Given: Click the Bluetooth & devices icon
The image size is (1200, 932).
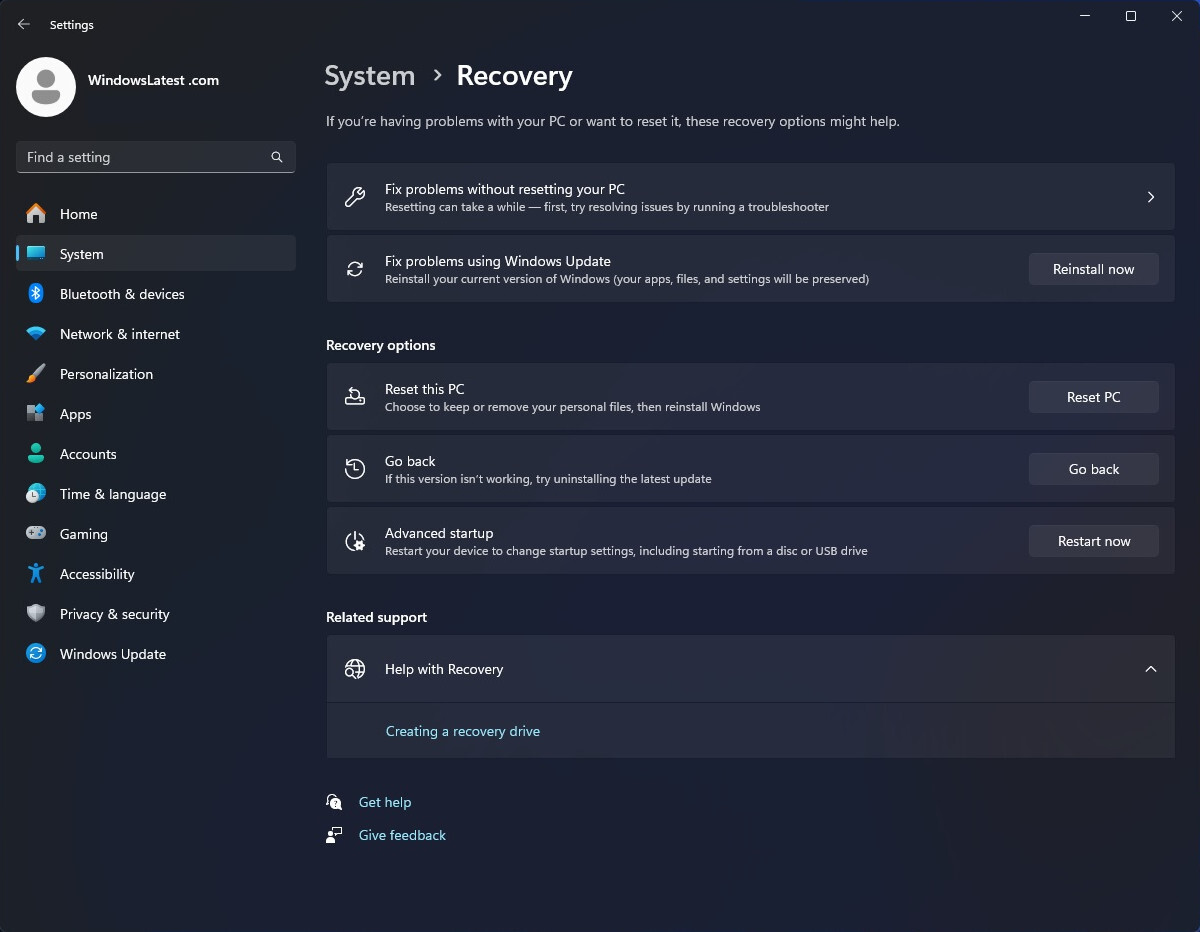Looking at the screenshot, I should point(36,294).
